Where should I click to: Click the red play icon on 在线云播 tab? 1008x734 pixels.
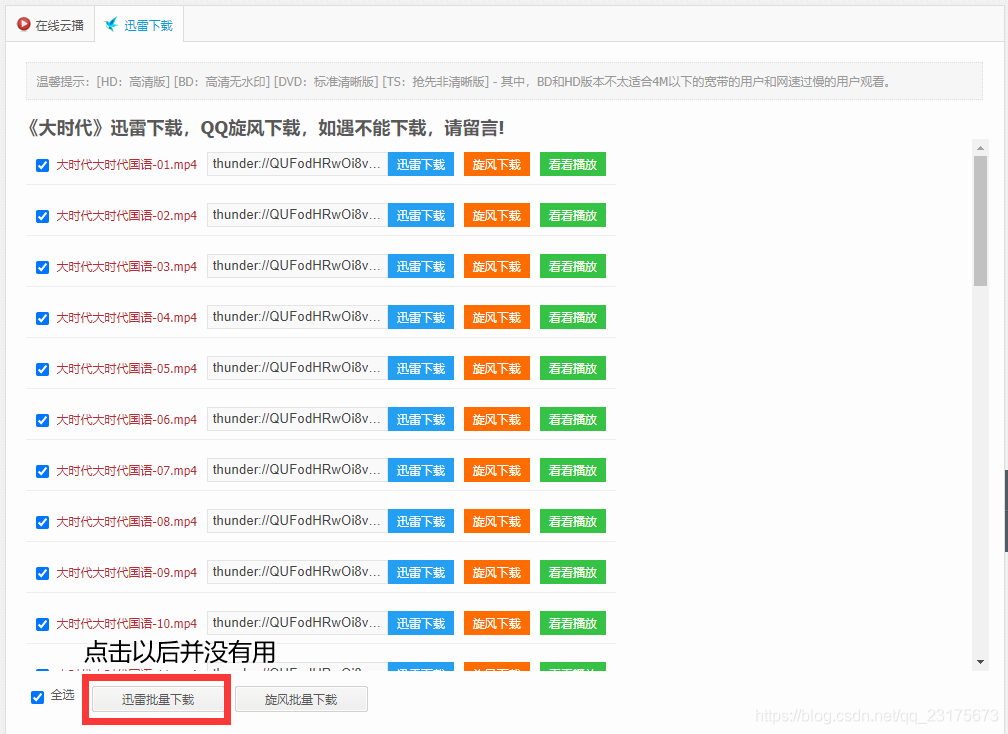click(x=24, y=24)
